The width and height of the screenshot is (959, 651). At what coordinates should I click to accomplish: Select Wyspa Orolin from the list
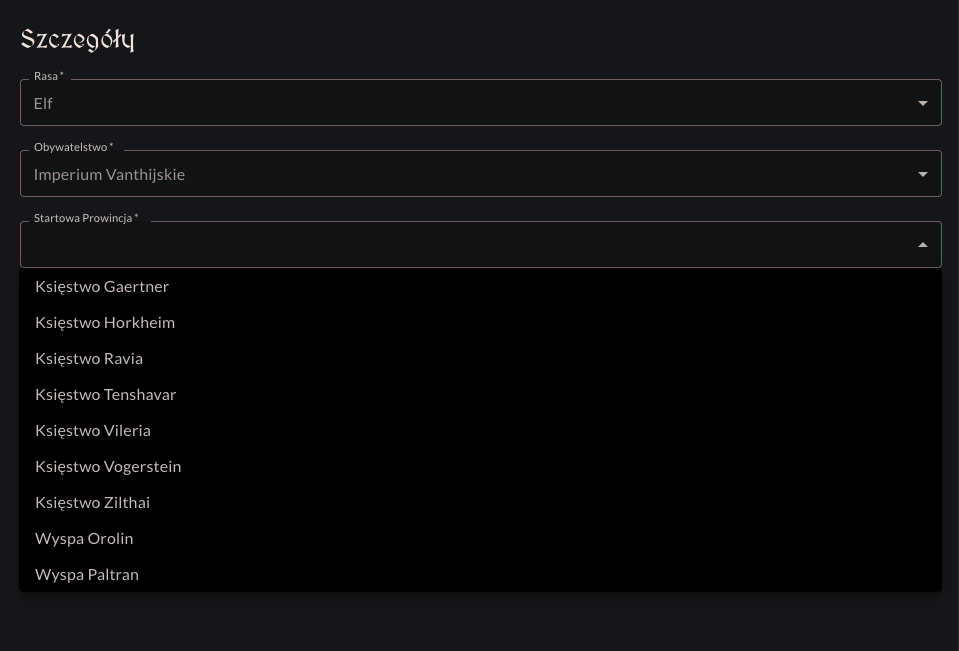pyautogui.click(x=481, y=539)
